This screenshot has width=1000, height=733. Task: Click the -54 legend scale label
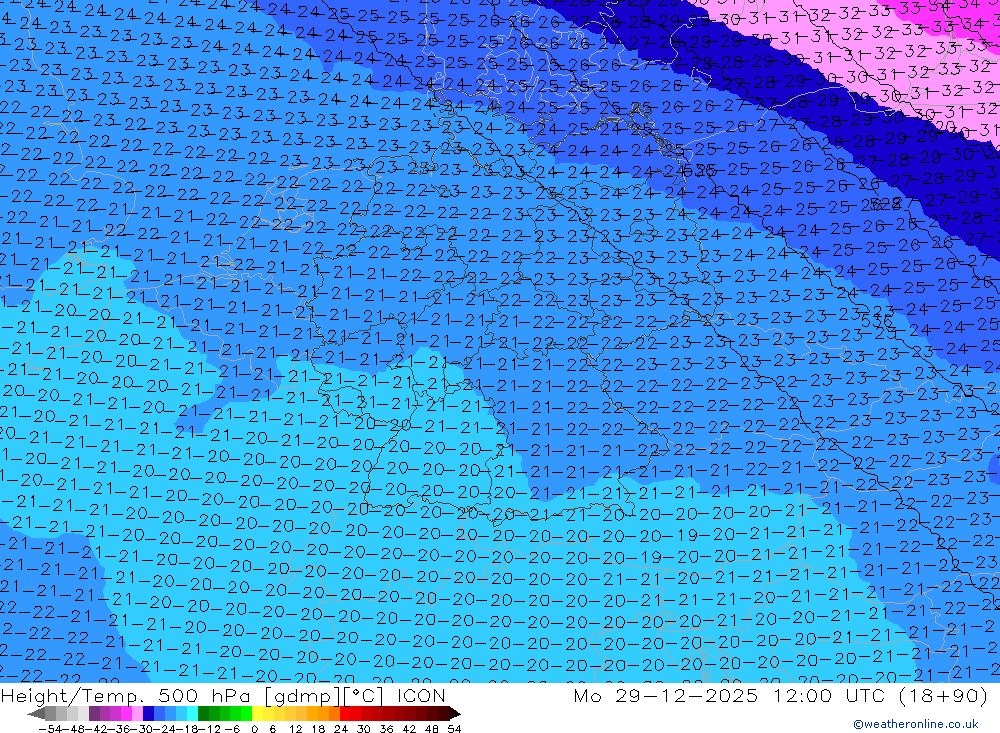coord(50,729)
